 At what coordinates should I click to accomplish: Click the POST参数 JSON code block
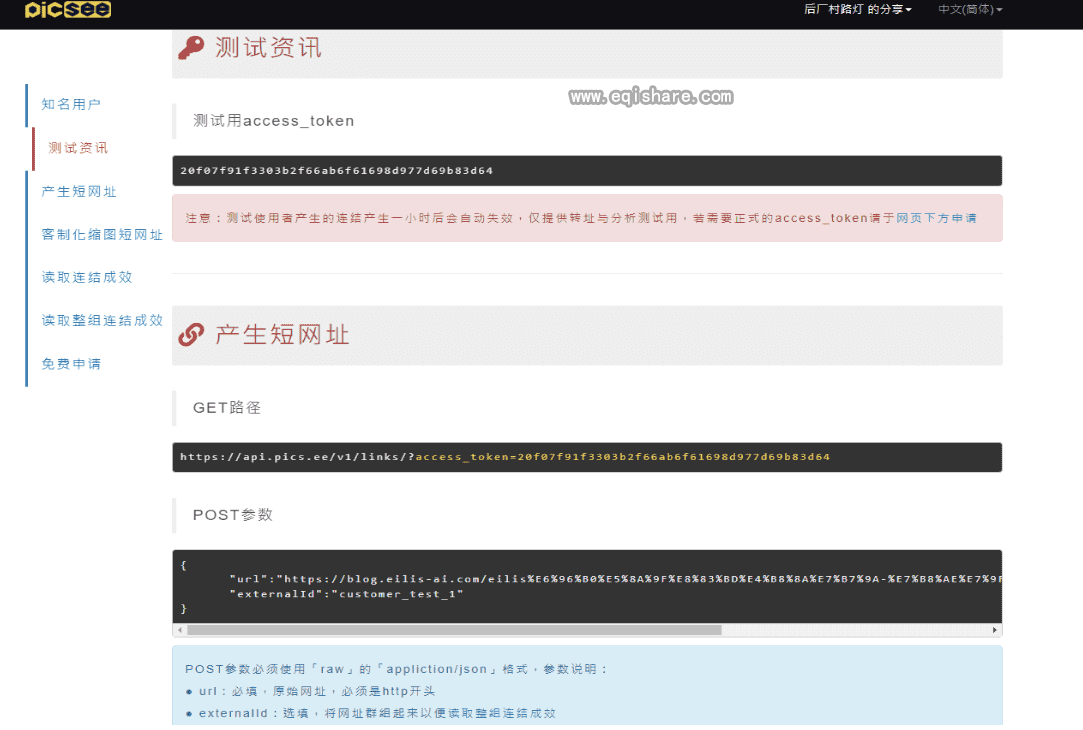click(x=588, y=584)
